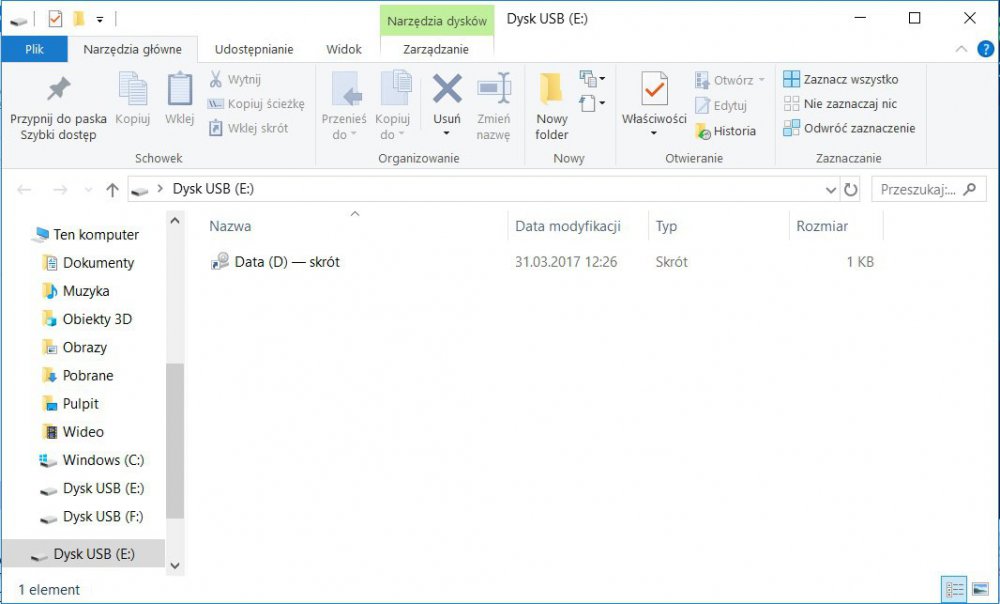Collapse the ribbon with the chevron arrow
The image size is (1000, 604).
pyautogui.click(x=961, y=49)
